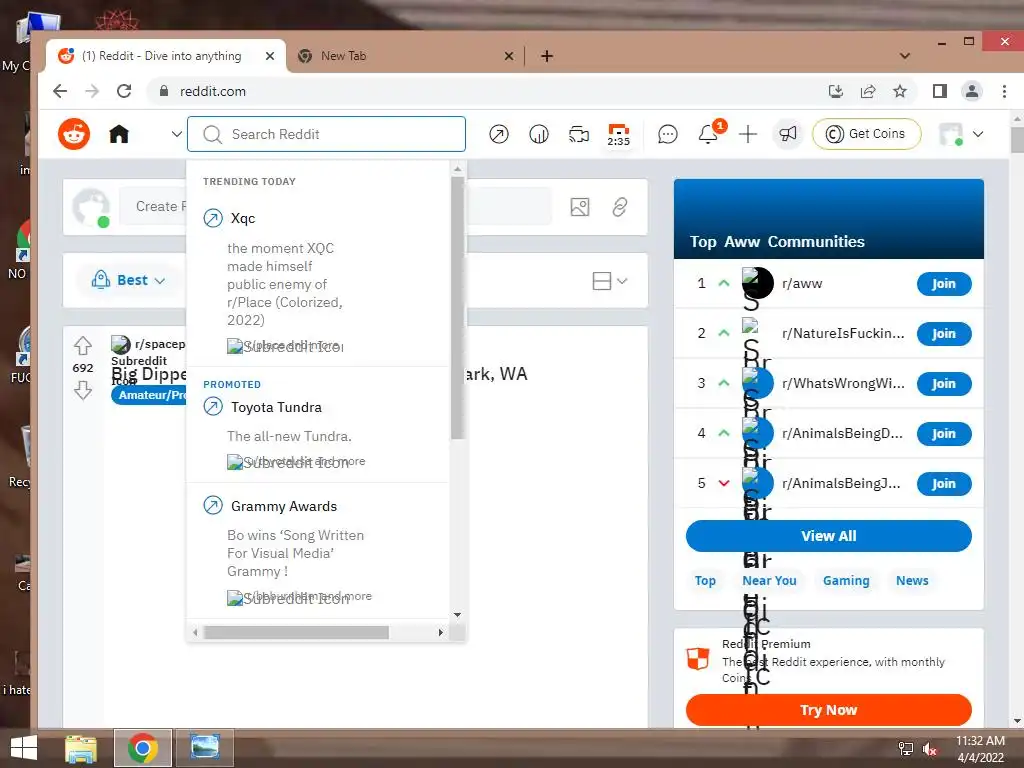Open the Windows Start button
The width and height of the screenshot is (1024, 768).
24,748
